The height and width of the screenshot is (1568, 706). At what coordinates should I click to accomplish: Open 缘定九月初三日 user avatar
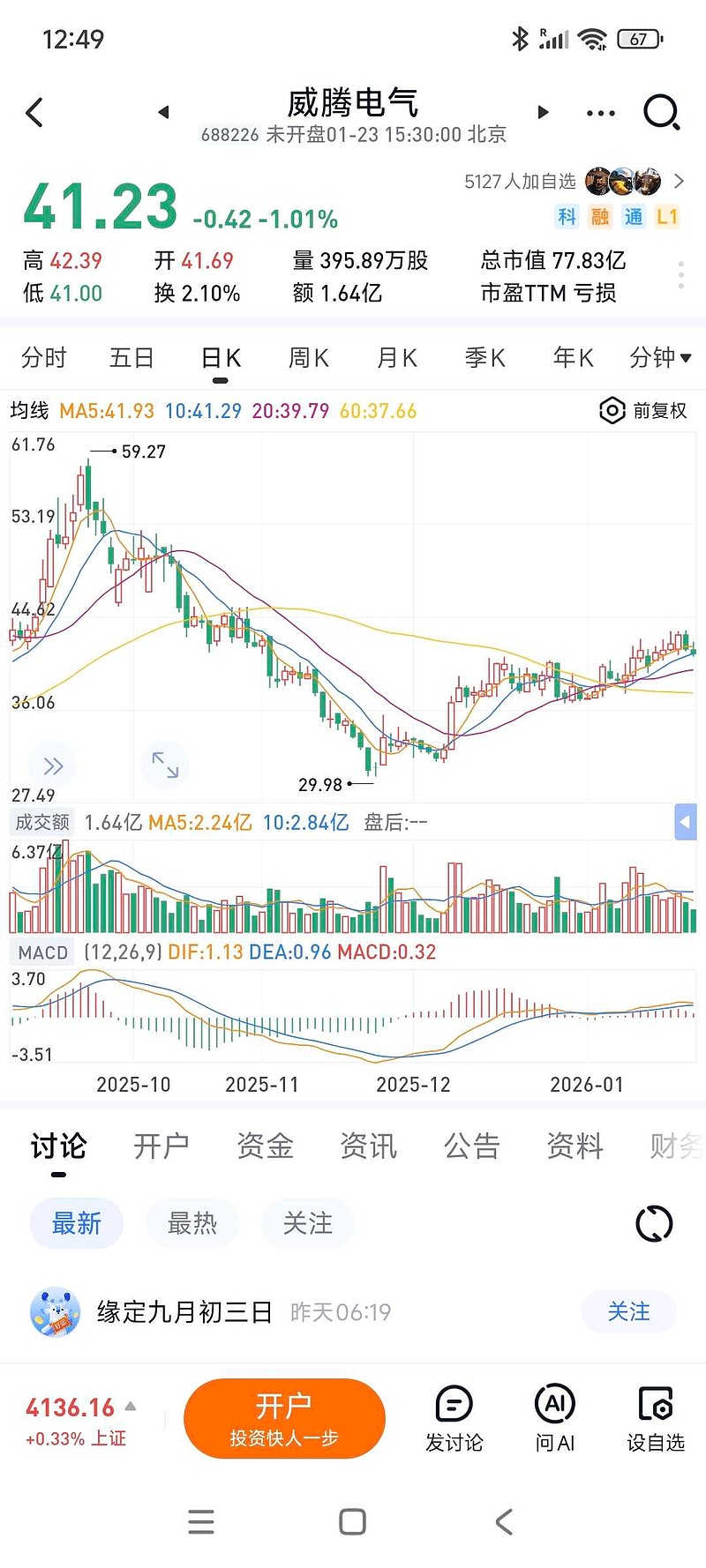55,1311
